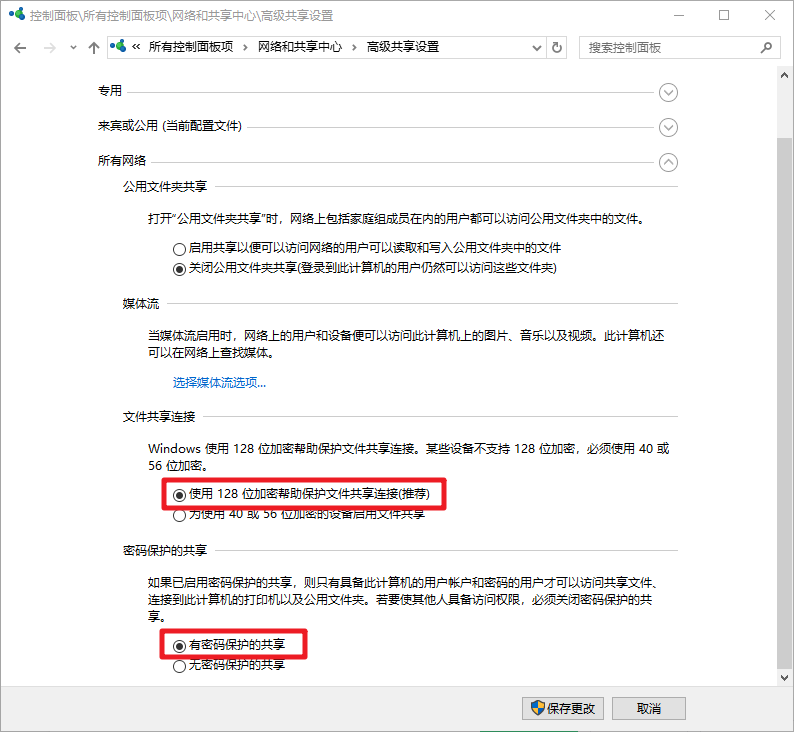794x732 pixels.
Task: Minimize the window
Action: [x=679, y=15]
